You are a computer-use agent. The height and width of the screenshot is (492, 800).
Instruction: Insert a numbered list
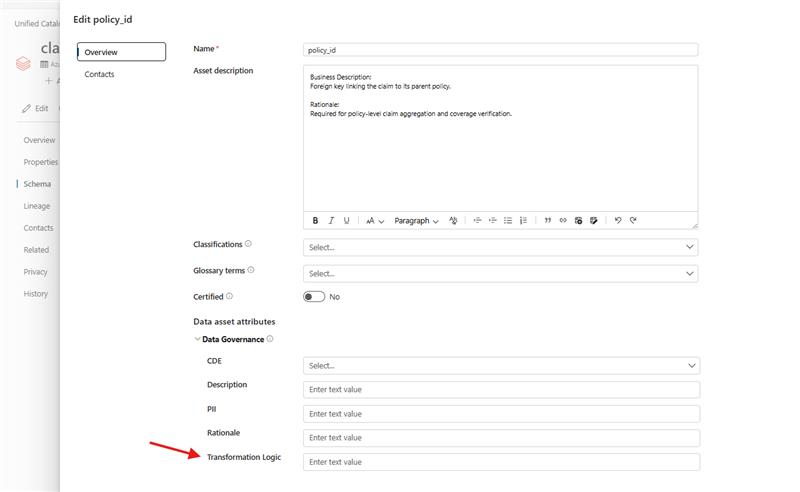523,220
